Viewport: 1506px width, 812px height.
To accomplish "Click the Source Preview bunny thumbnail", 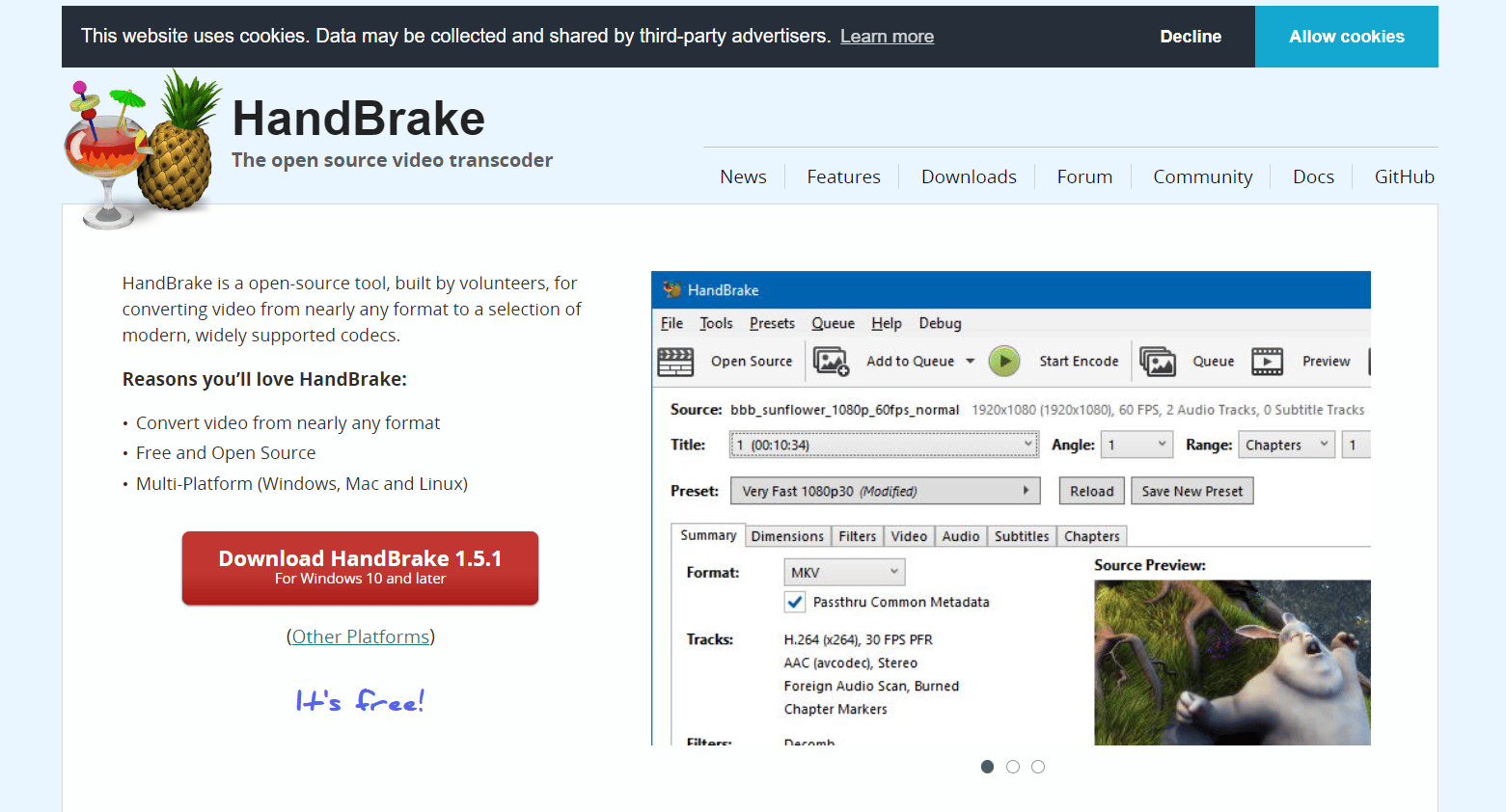I will pyautogui.click(x=1232, y=662).
